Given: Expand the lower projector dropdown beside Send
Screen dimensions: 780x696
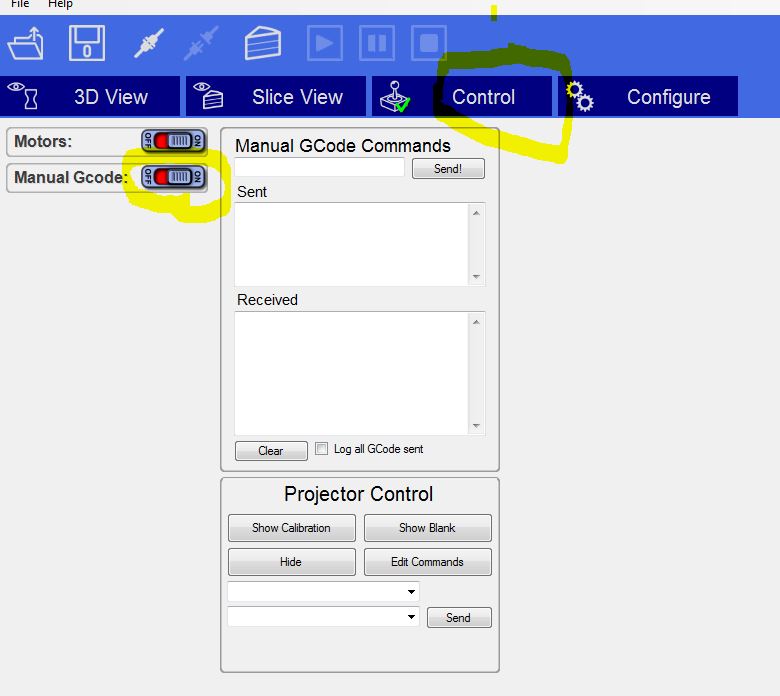Looking at the screenshot, I should click(x=411, y=617).
